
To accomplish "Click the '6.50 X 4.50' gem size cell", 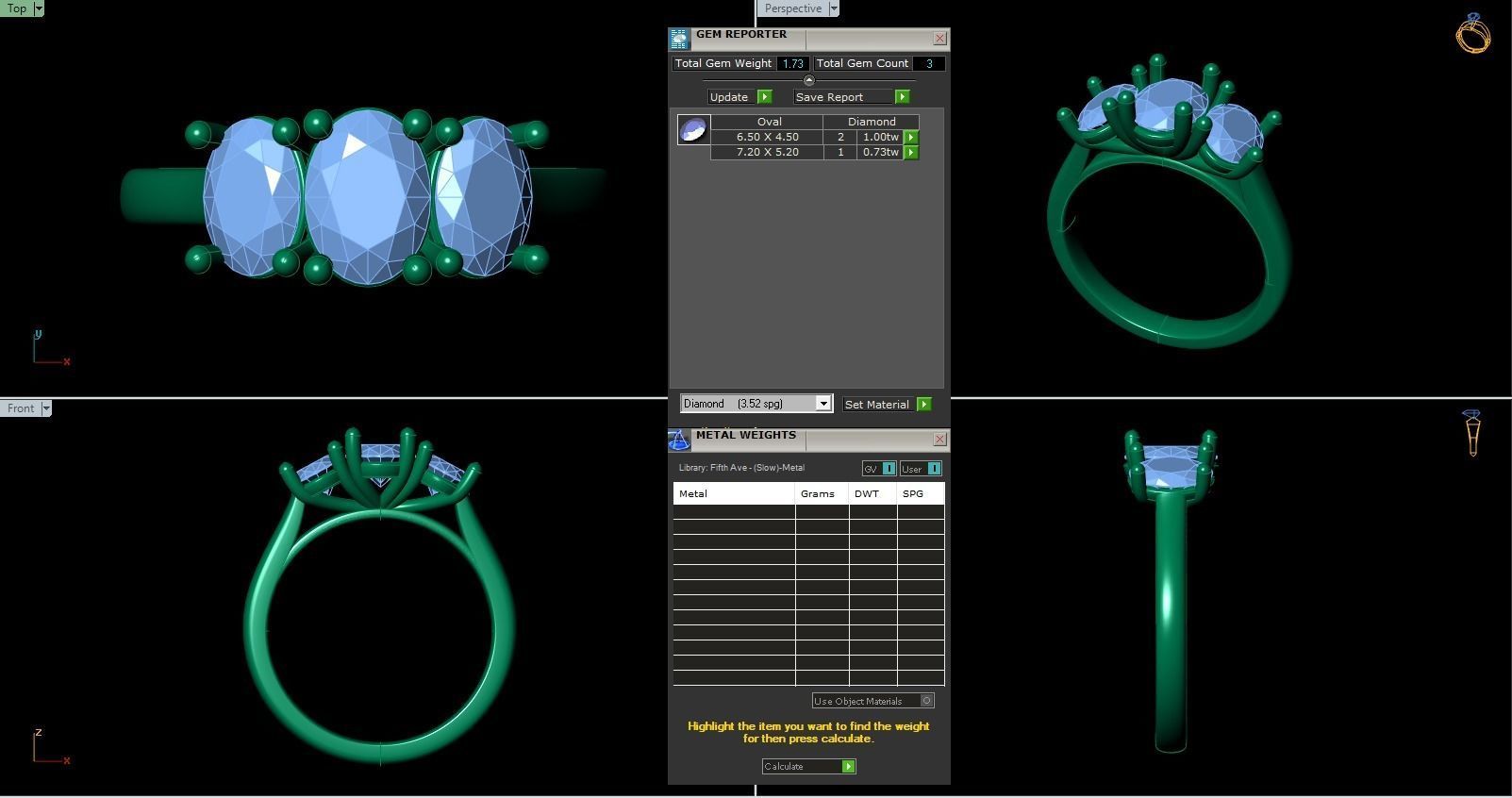I will coord(767,137).
